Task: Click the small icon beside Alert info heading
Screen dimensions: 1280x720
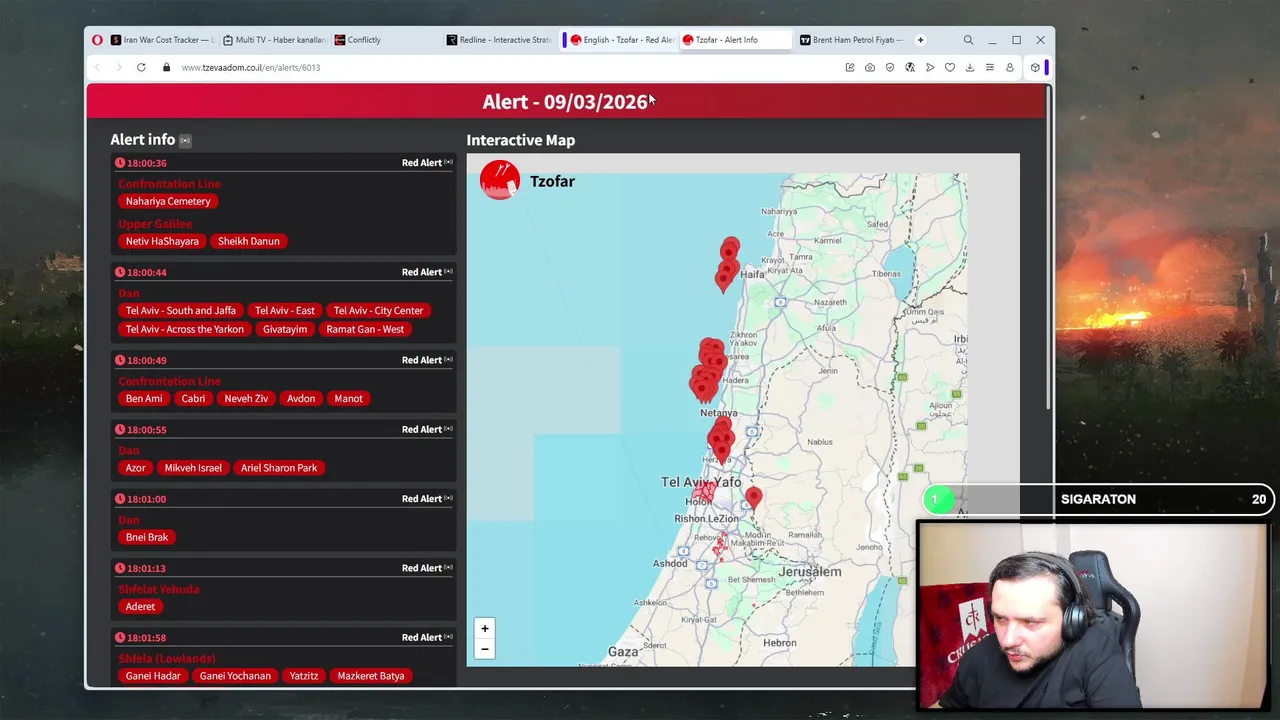Action: [185, 140]
